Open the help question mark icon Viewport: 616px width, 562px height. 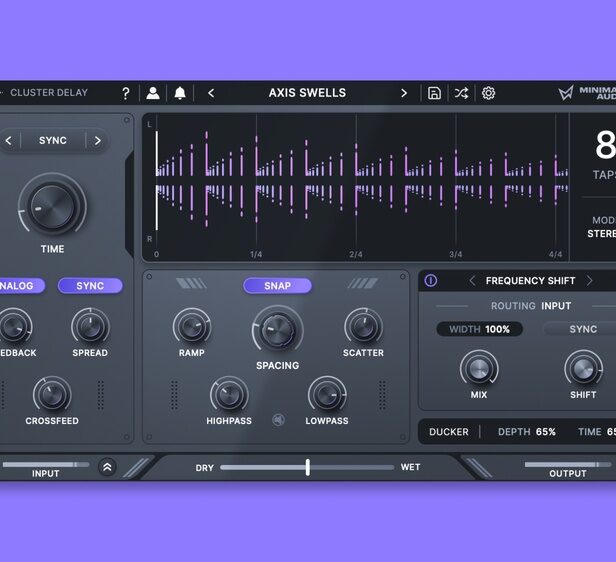coord(126,93)
